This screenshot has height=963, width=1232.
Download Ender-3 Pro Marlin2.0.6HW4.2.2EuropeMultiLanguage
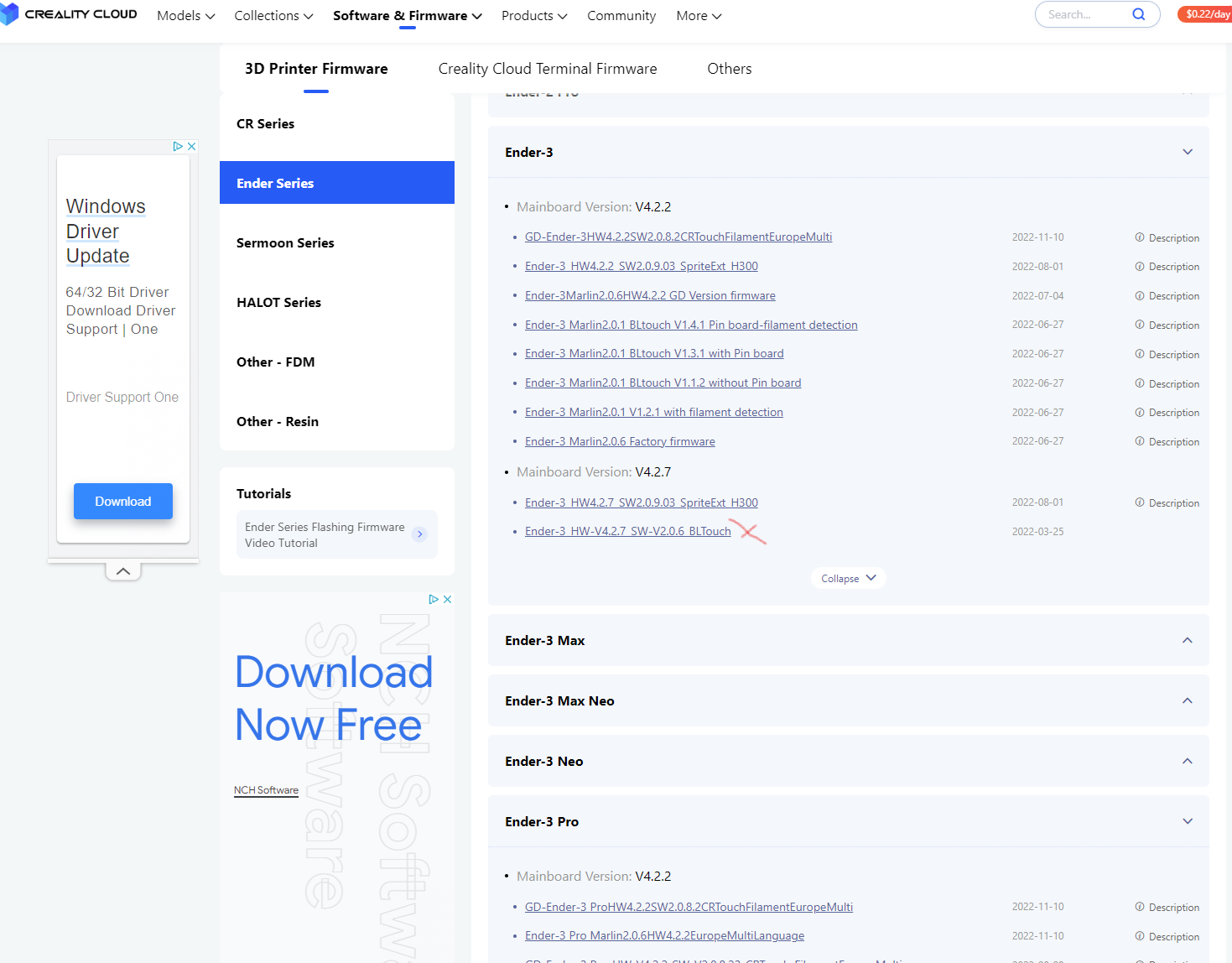pos(664,936)
